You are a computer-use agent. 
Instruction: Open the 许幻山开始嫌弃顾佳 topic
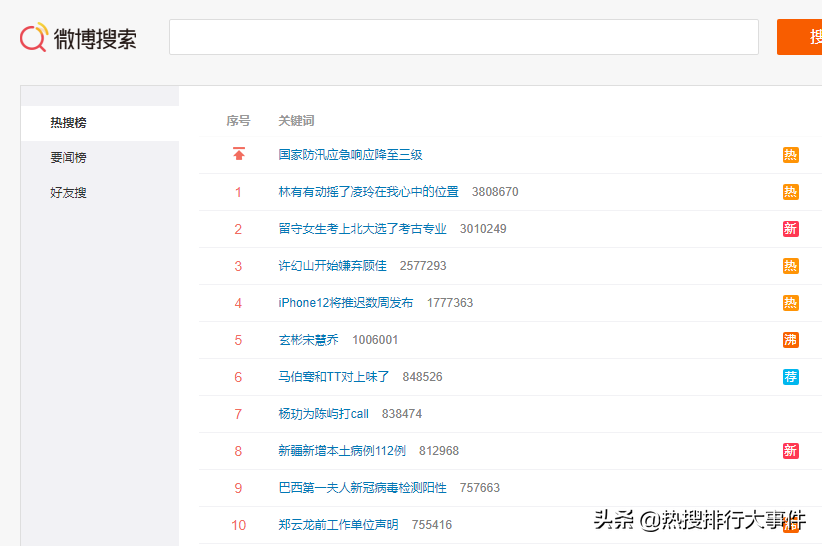pos(332,266)
